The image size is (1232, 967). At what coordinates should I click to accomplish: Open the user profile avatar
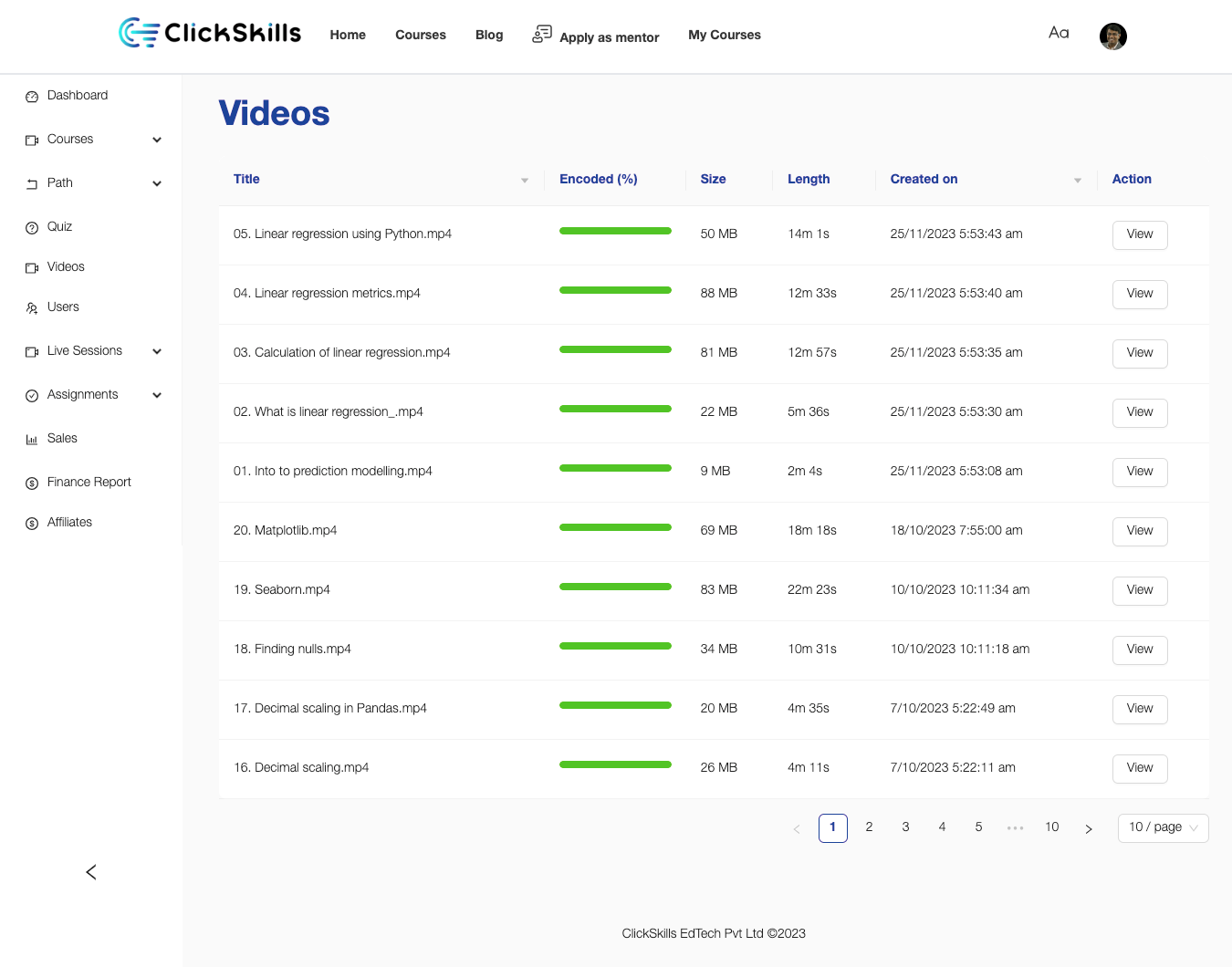point(1112,36)
